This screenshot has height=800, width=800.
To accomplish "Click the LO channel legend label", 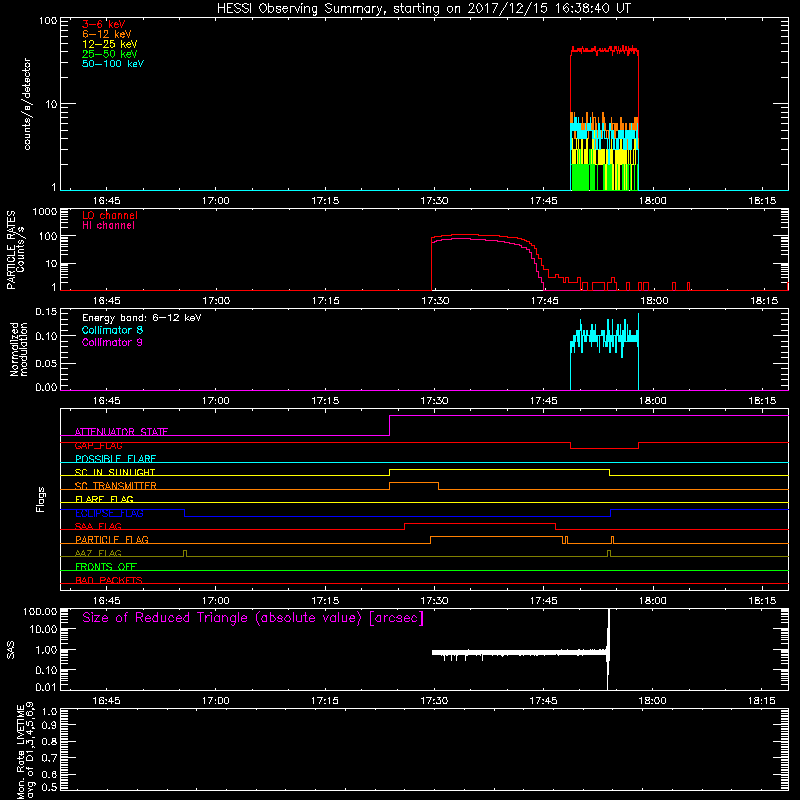I will (110, 215).
